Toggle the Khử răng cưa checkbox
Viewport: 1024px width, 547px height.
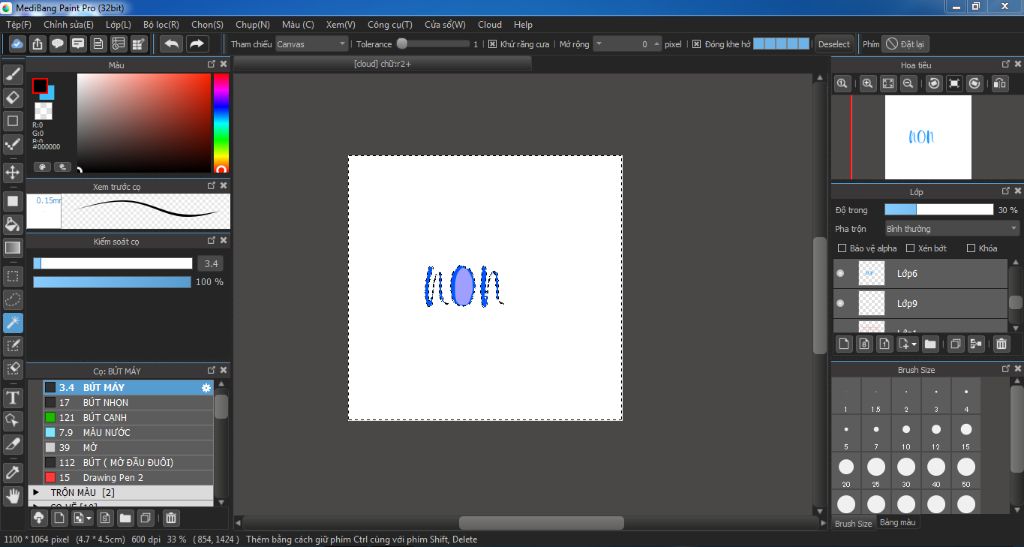coord(493,44)
